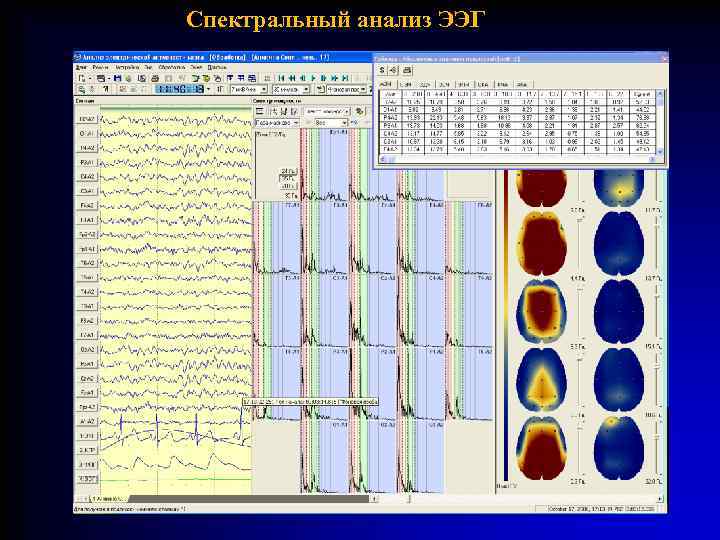Click the list-view icon at spectrum panel toolbar start

tap(259, 111)
